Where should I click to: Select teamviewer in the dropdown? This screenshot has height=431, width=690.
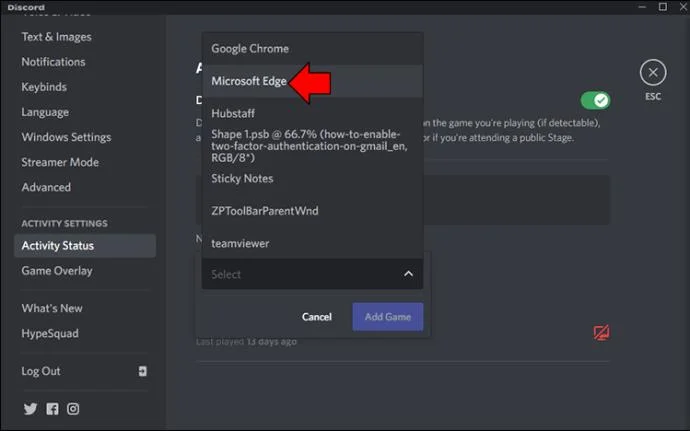pyautogui.click(x=312, y=243)
